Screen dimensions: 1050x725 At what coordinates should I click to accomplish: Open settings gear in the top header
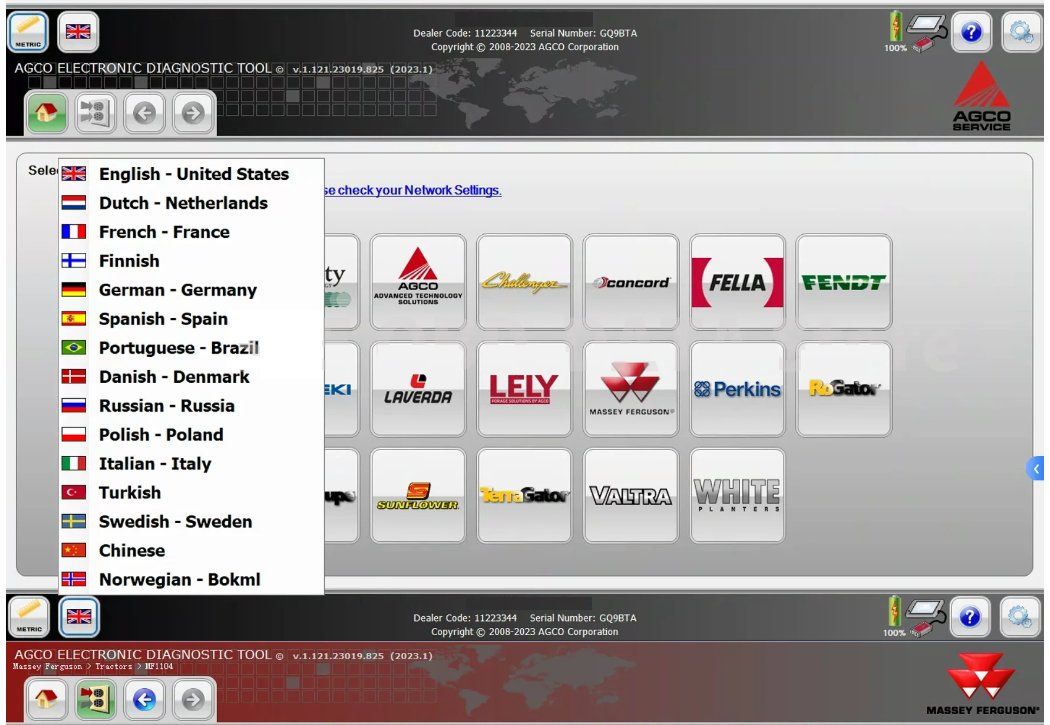[1021, 32]
